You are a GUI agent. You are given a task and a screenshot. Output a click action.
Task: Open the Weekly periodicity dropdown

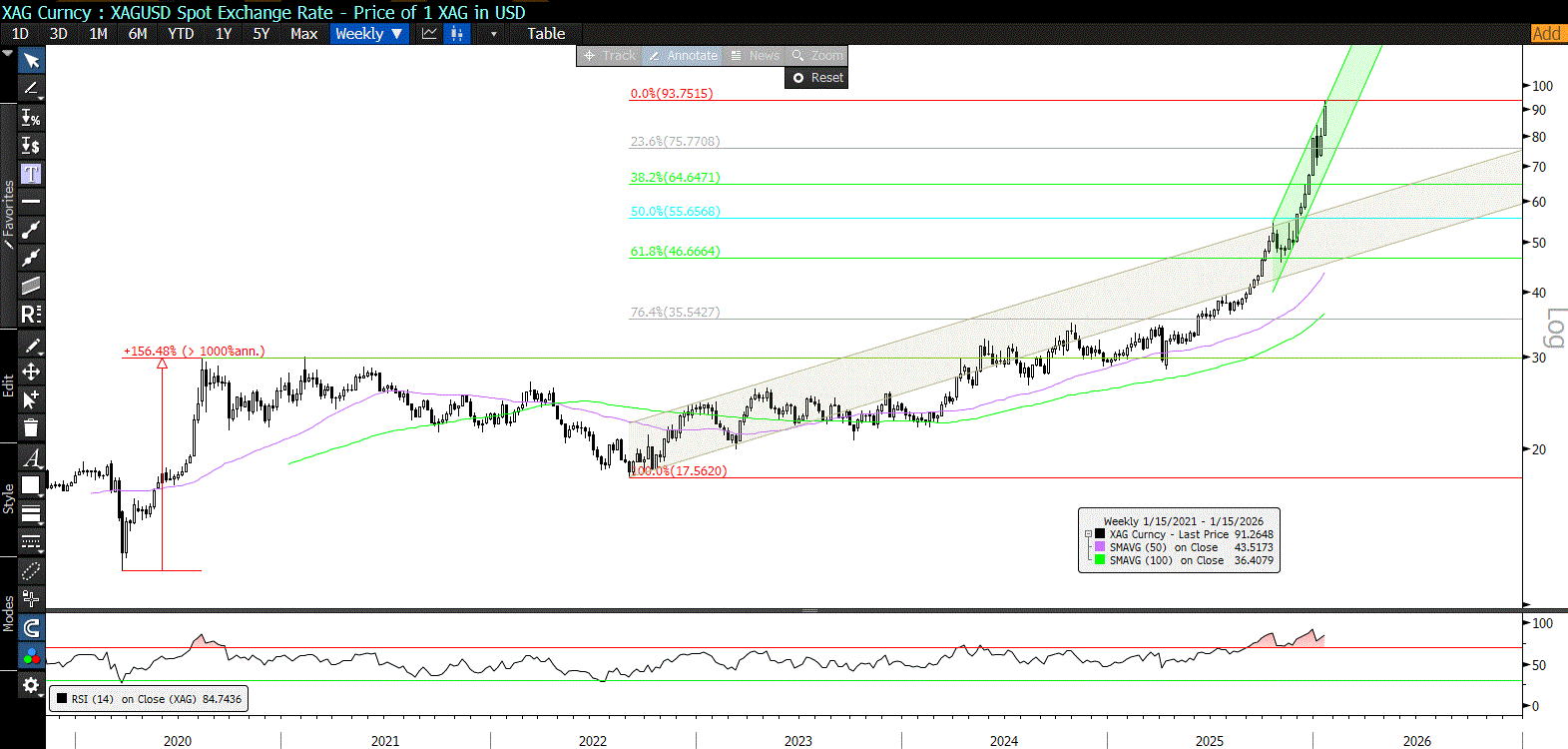(x=368, y=34)
